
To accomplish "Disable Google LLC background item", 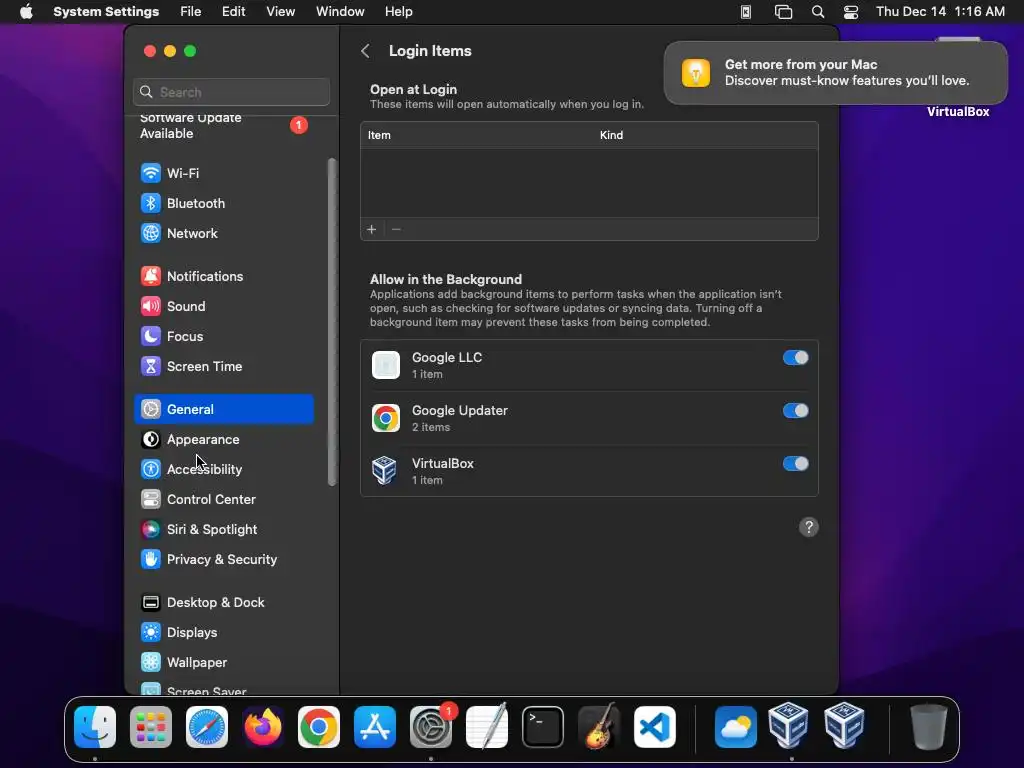I will (795, 358).
